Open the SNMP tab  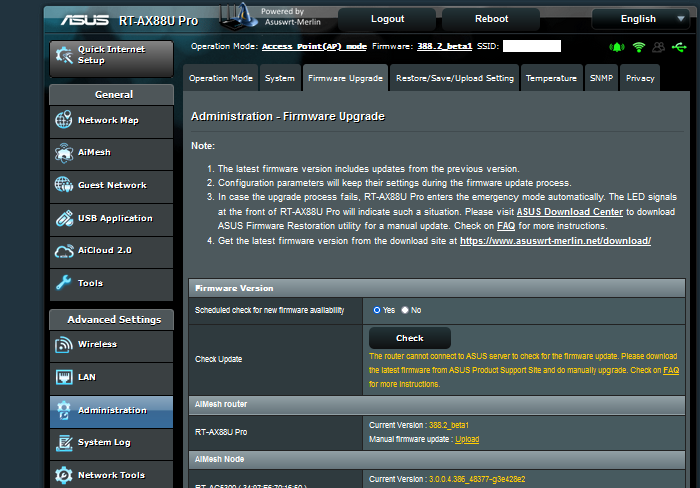601,78
